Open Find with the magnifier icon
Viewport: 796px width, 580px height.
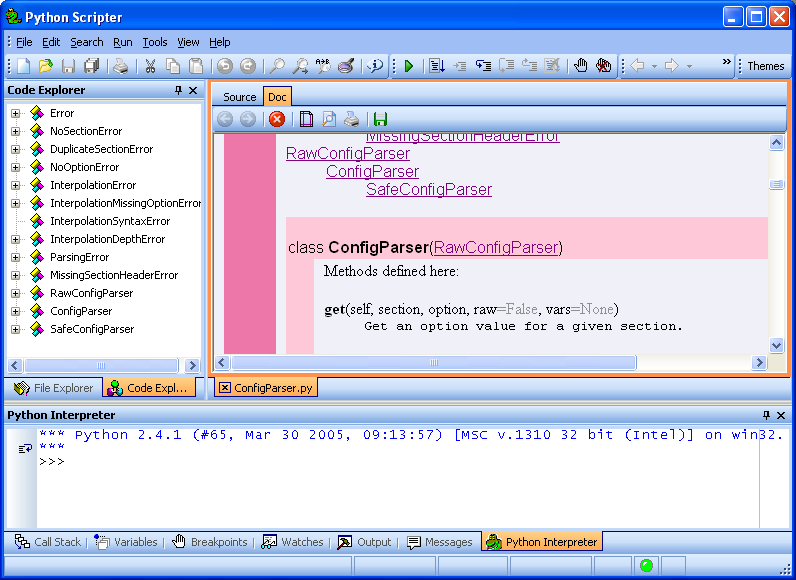point(277,66)
